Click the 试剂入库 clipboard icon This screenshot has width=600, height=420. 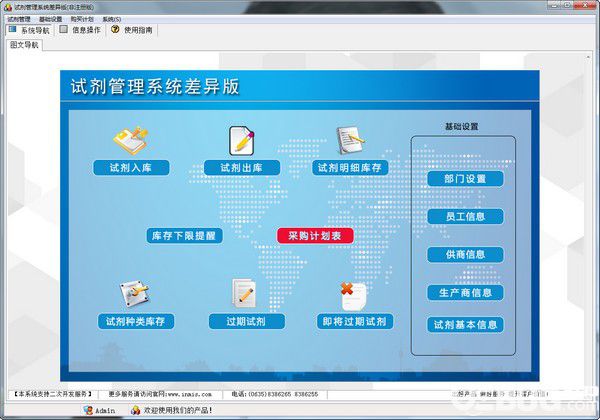(x=131, y=140)
